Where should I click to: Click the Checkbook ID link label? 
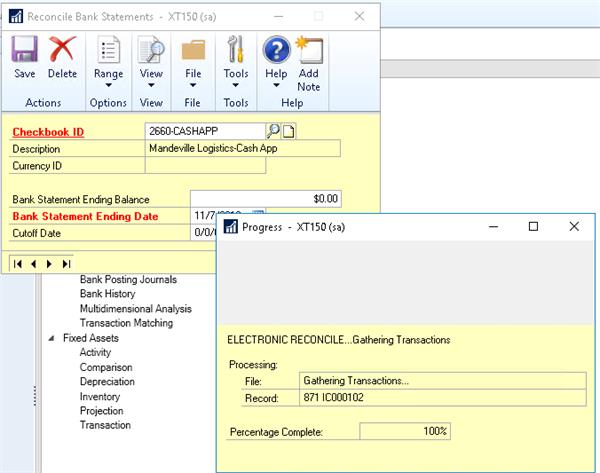pyautogui.click(x=48, y=132)
